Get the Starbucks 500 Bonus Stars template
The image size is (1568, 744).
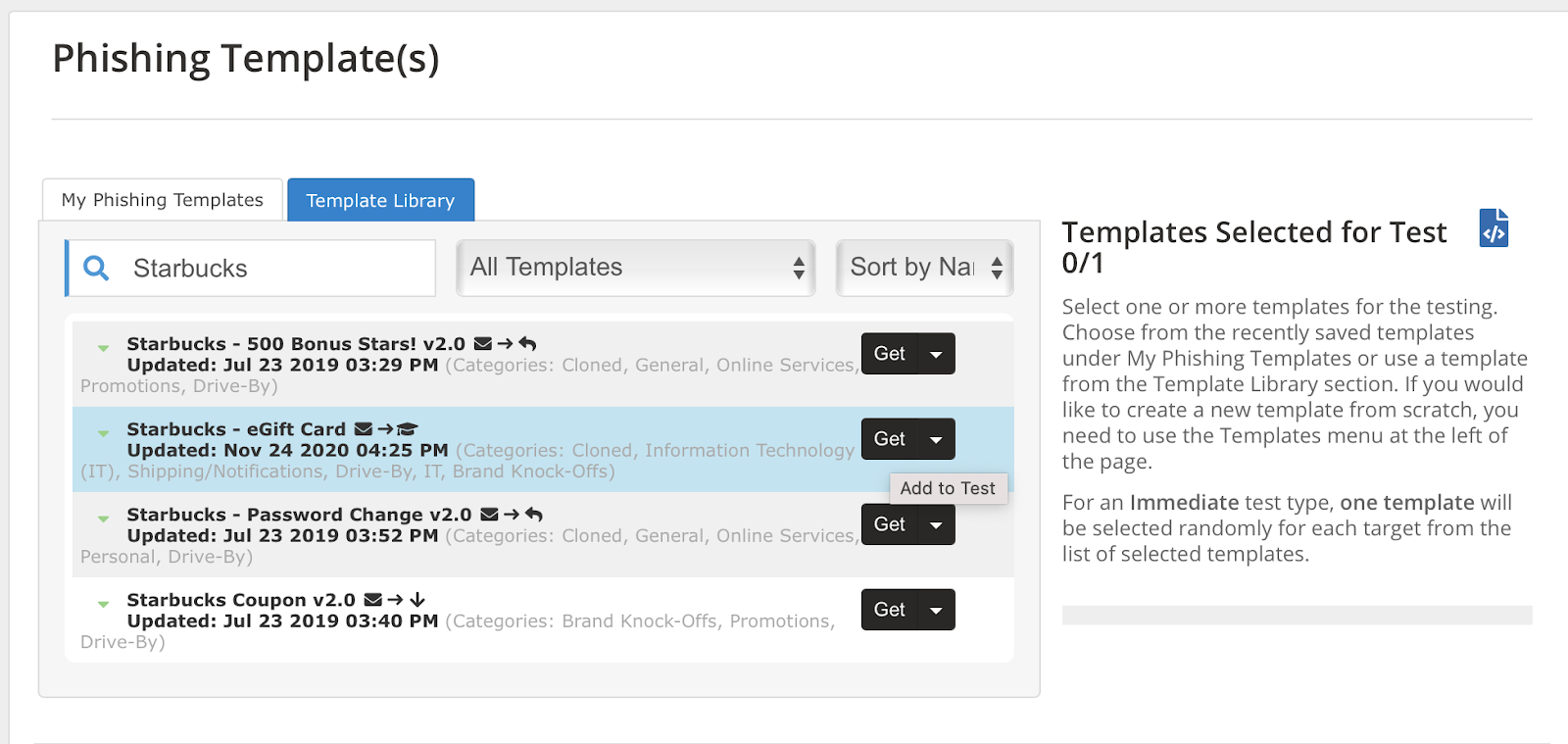(x=890, y=354)
